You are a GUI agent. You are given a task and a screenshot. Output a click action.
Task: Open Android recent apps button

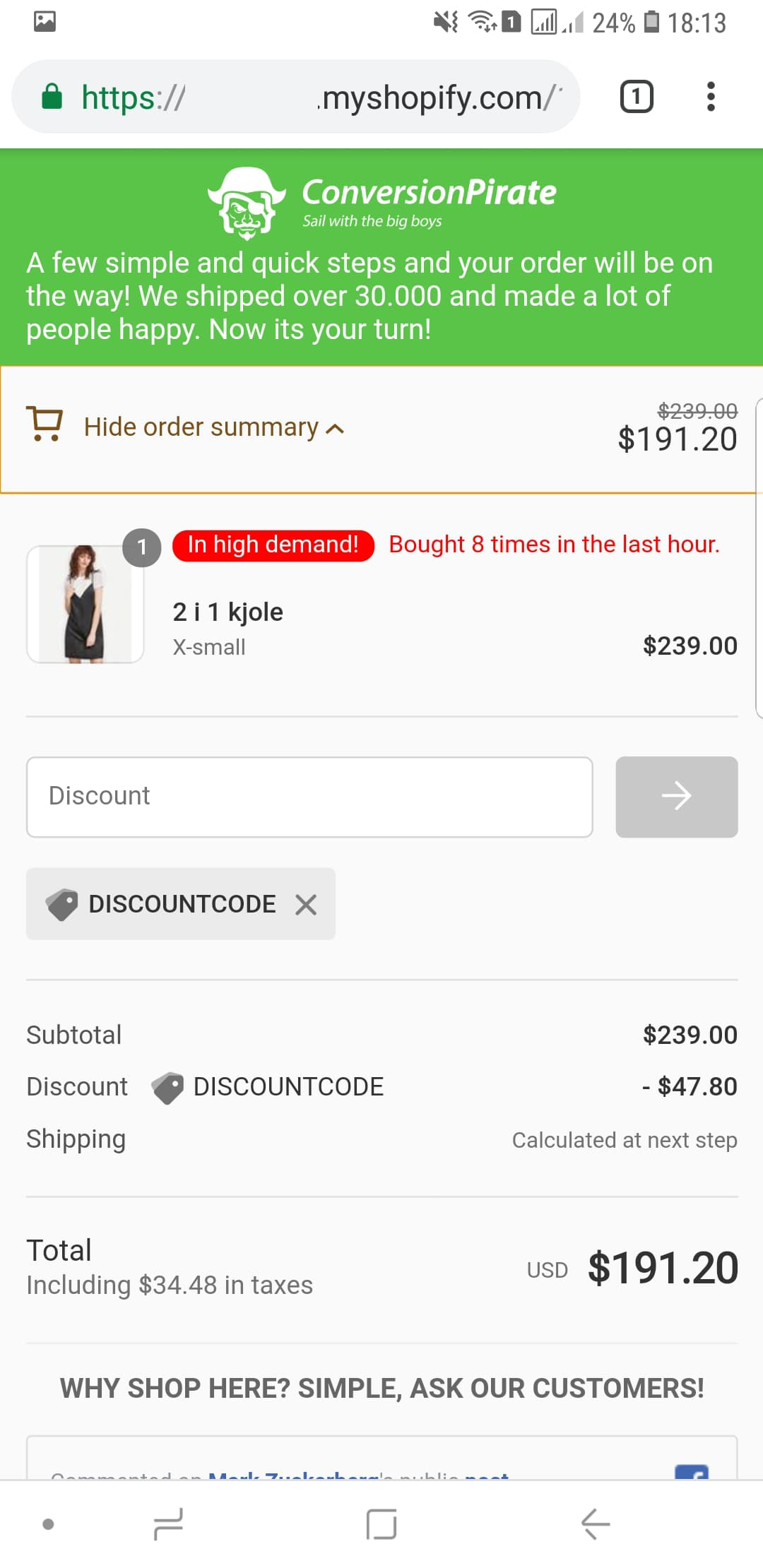tap(168, 1524)
